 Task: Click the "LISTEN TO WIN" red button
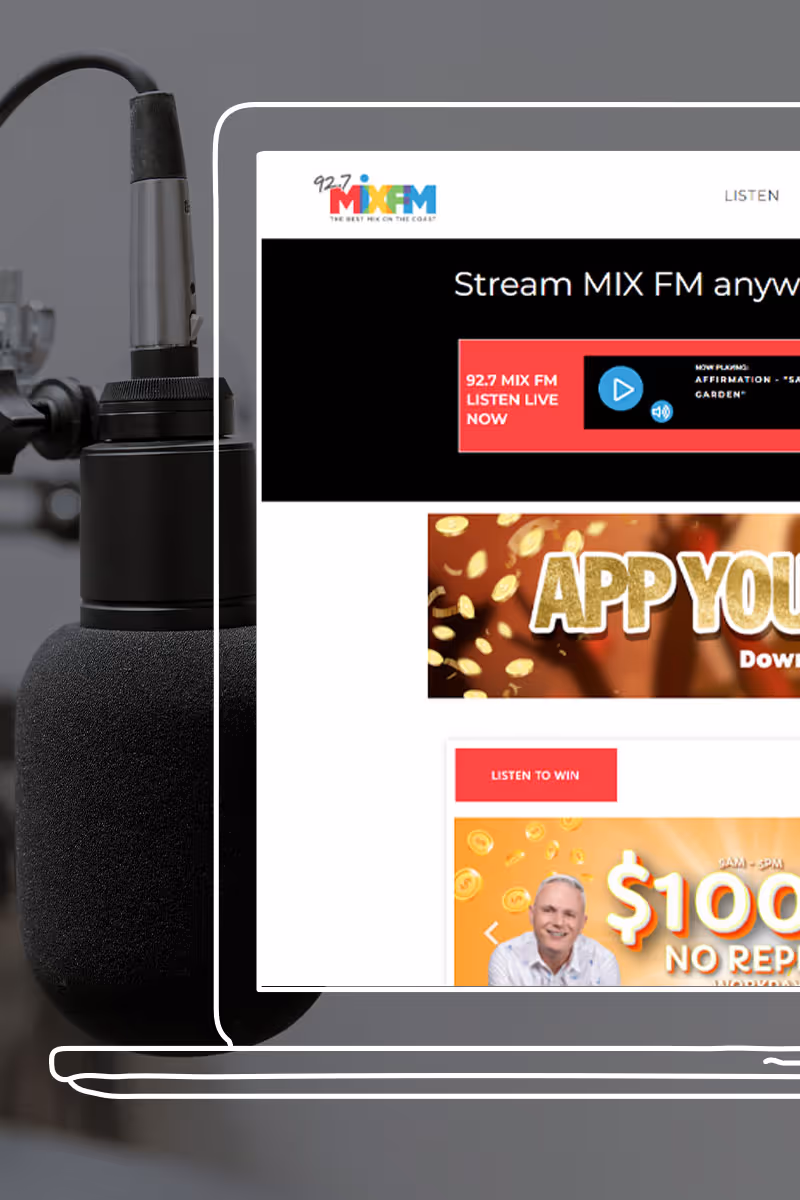pyautogui.click(x=535, y=775)
